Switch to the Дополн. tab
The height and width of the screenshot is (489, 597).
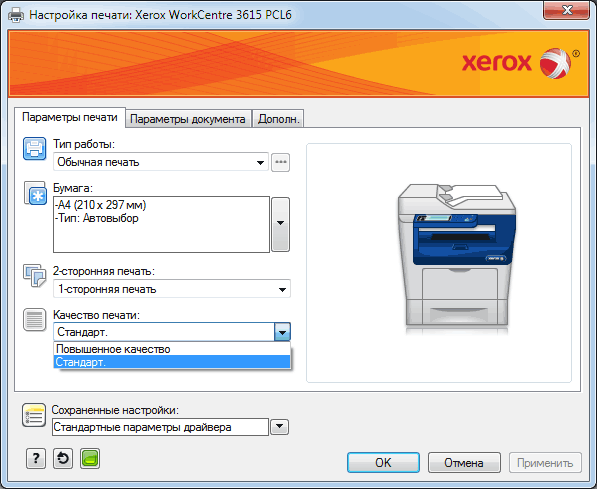278,119
